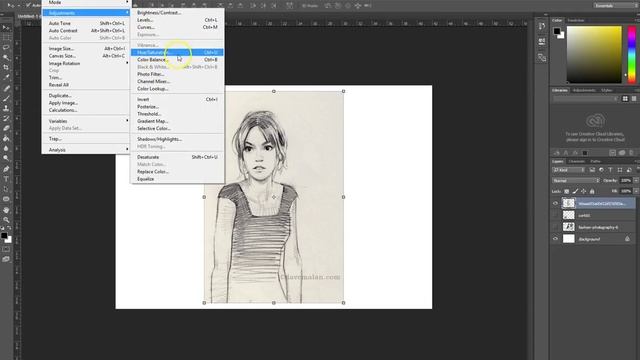Select the Brush tool
This screenshot has width=640, height=360.
6,98
